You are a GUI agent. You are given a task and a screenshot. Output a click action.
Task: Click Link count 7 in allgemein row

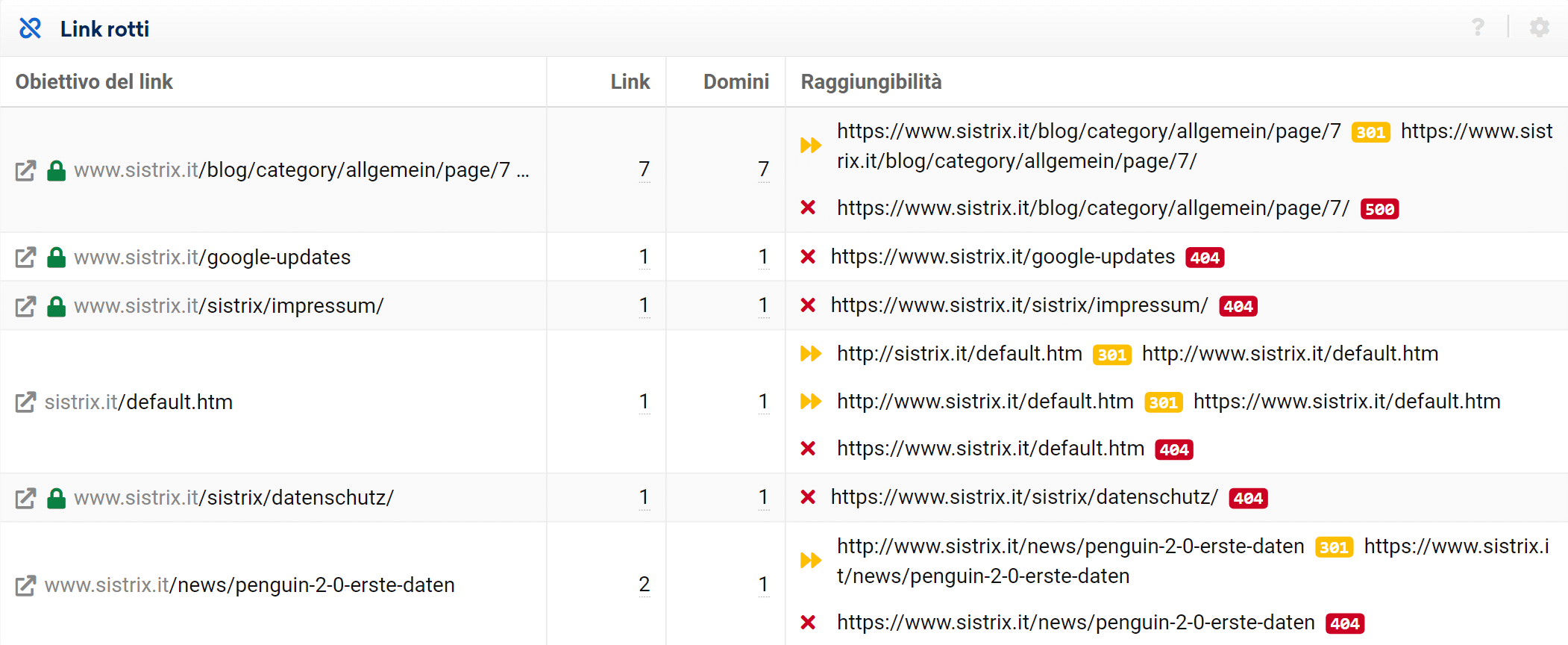[645, 170]
